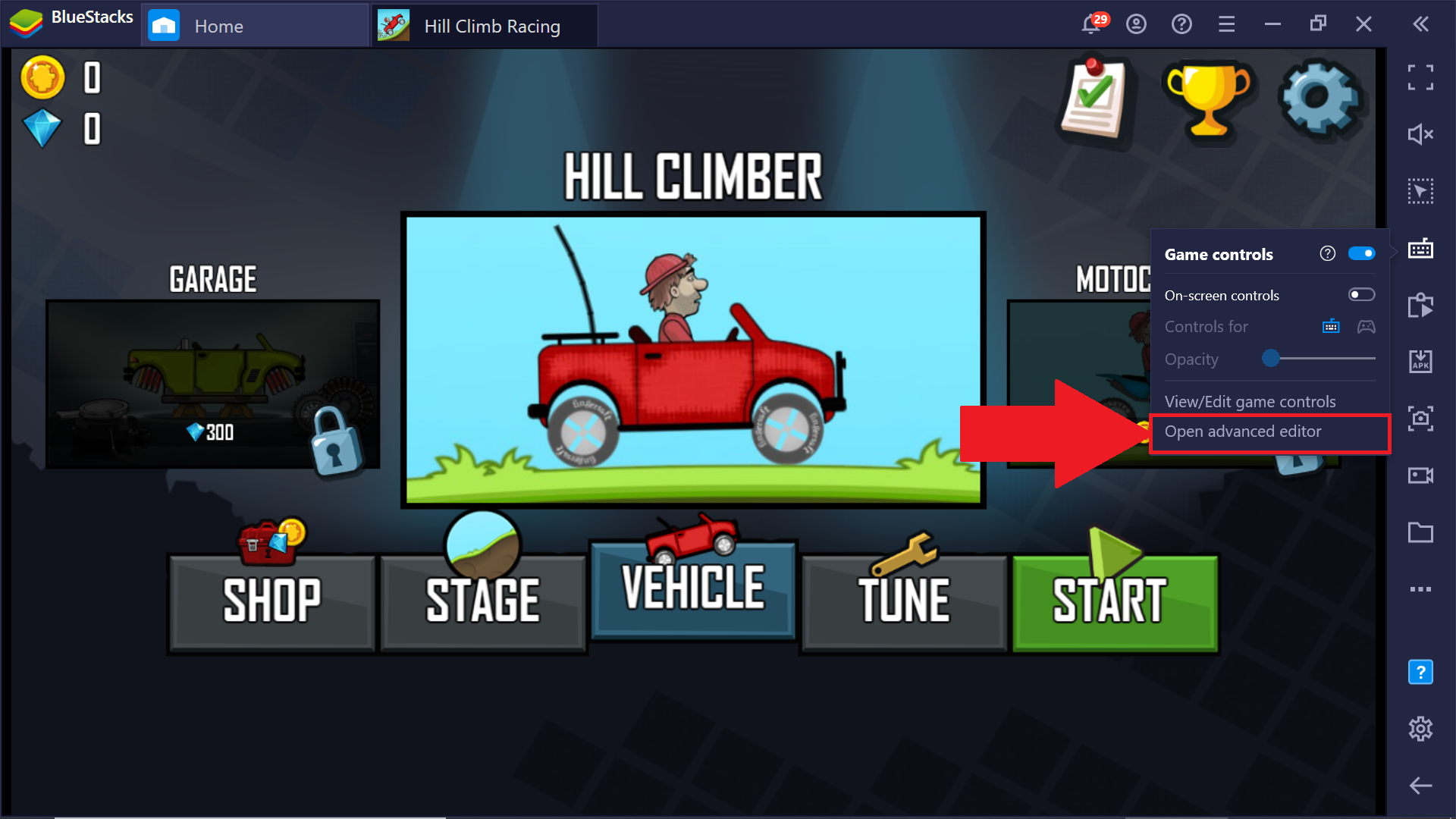Click the checklist missions icon
This screenshot has width=1456, height=819.
tap(1093, 96)
